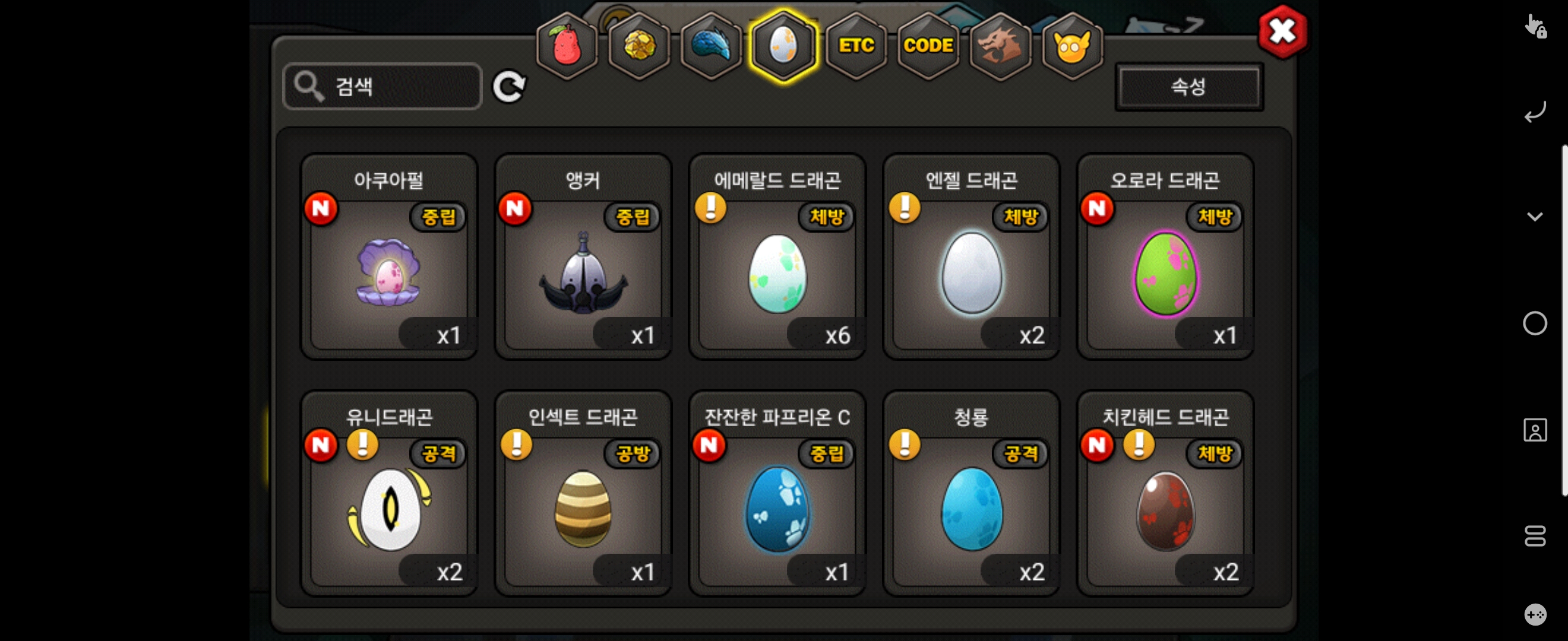Switch to the CODE tab
This screenshot has width=1568, height=641.
coord(928,46)
